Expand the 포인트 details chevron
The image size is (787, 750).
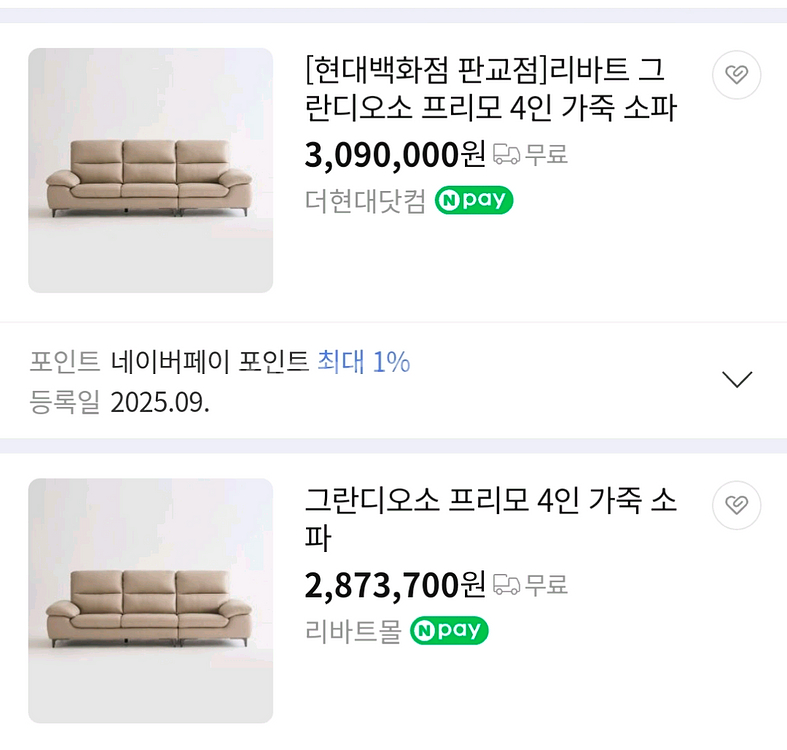737,379
